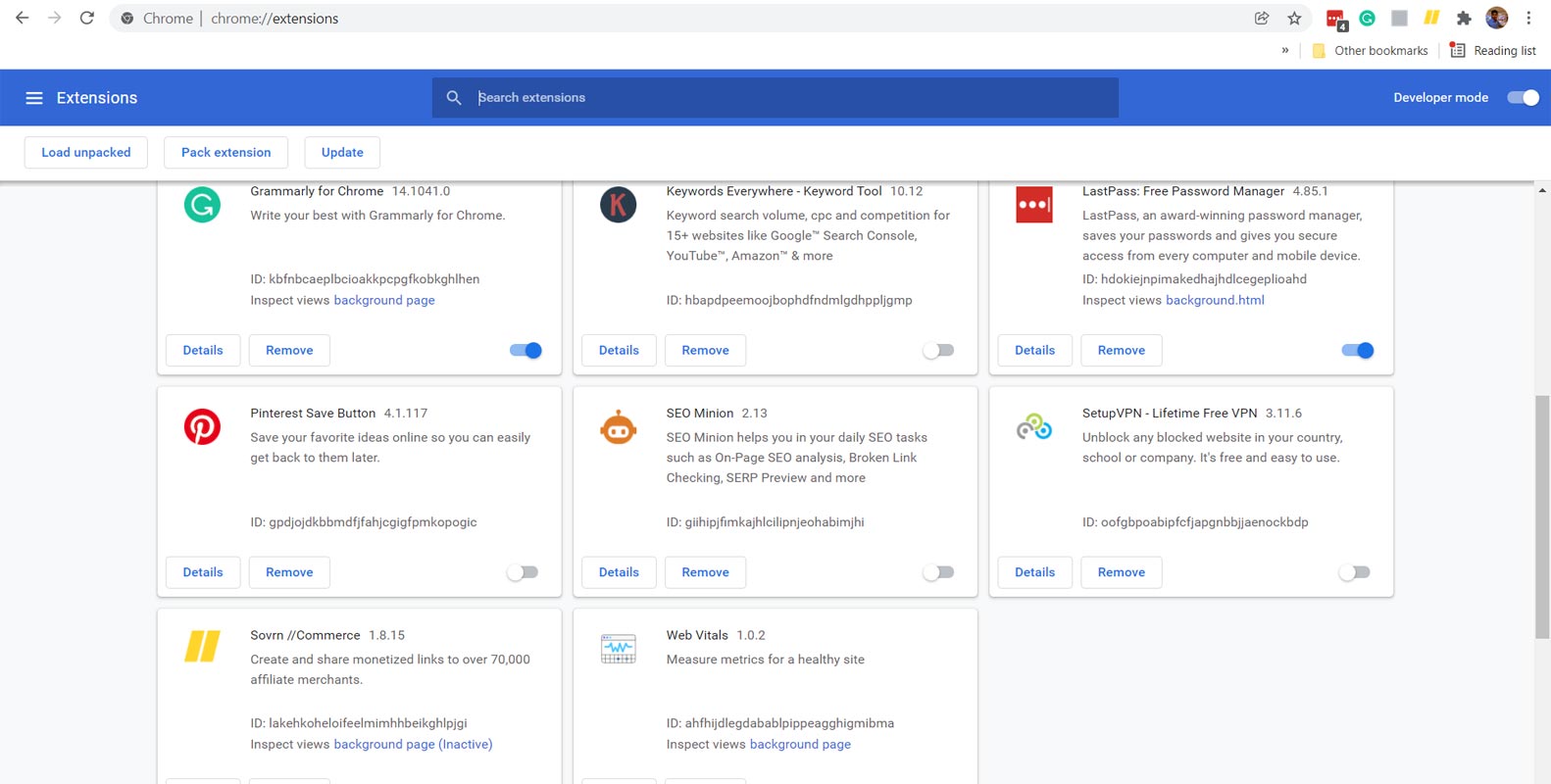Remove the SEO Minion extension

(x=705, y=572)
